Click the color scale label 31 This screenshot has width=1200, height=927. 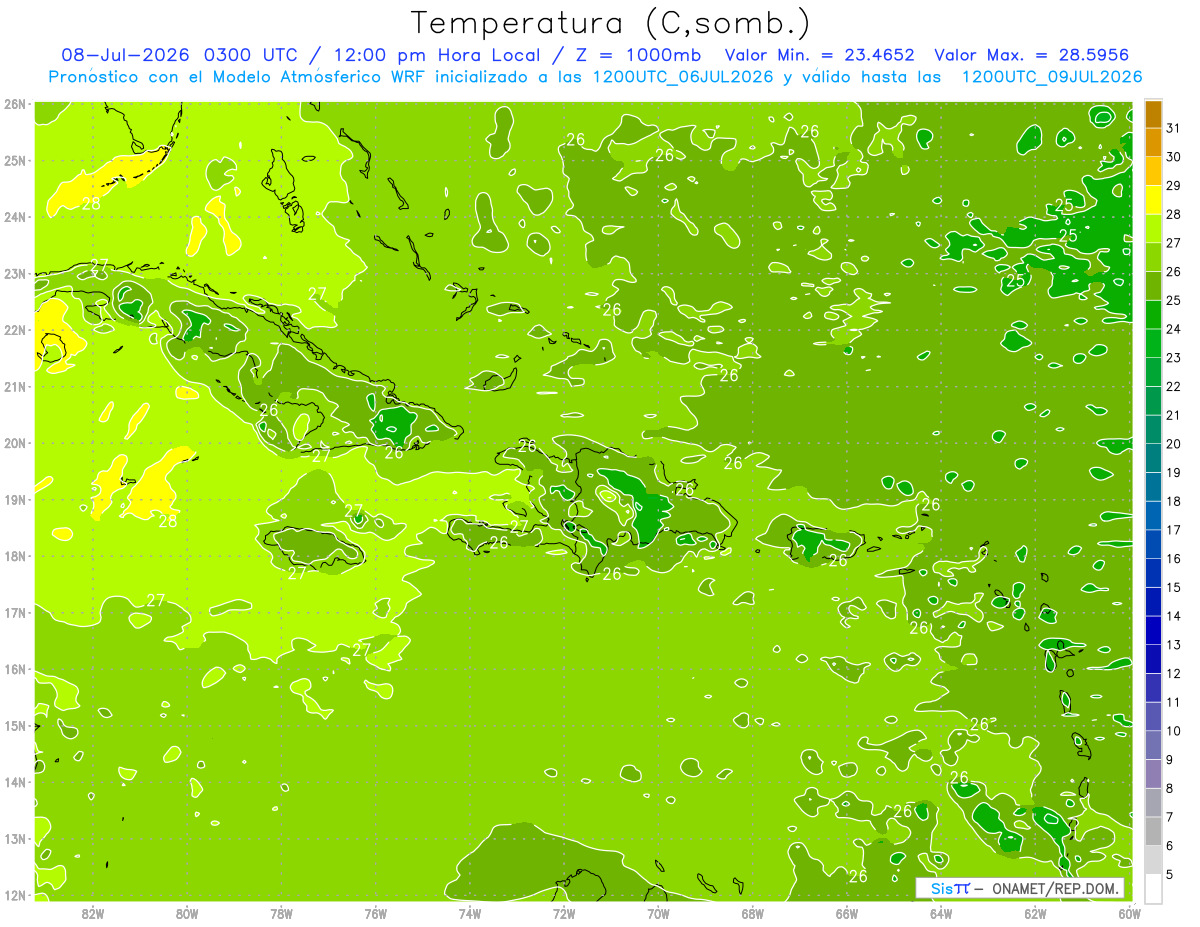[1173, 128]
